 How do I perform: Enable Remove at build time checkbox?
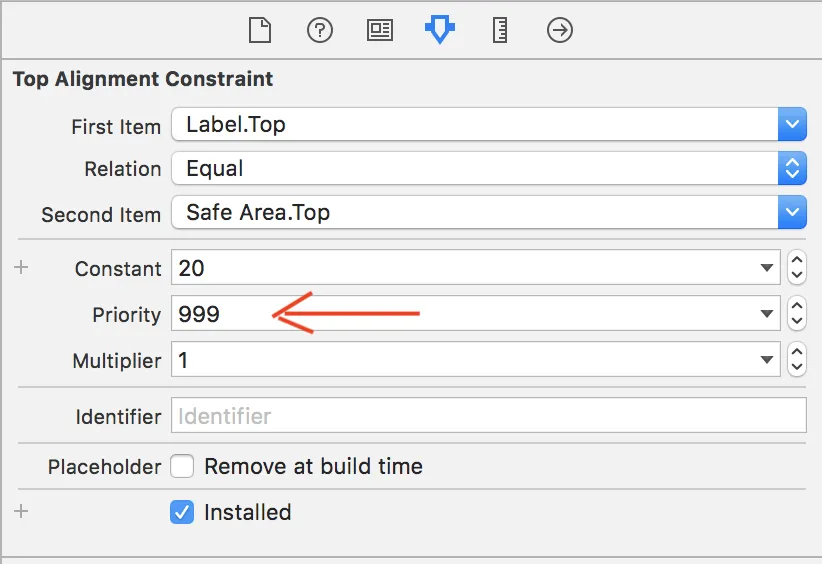(182, 466)
